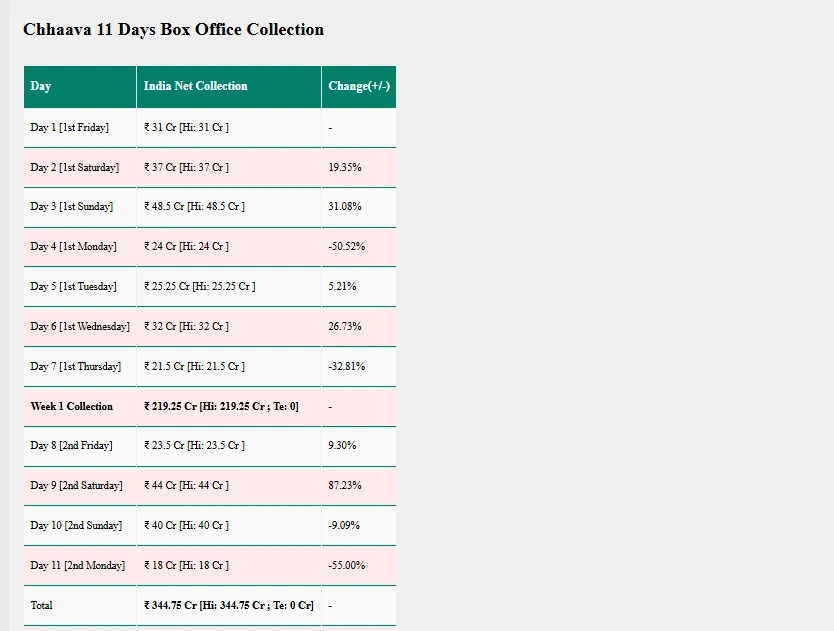Click the "Day 4 [1st Monday]" cell

[x=73, y=246]
